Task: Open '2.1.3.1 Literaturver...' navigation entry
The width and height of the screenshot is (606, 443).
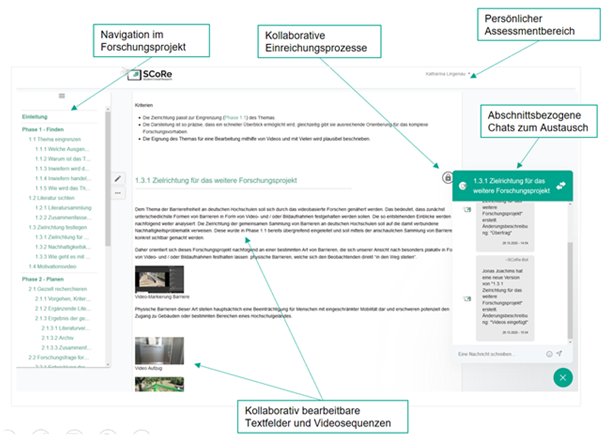Action: click(x=66, y=328)
